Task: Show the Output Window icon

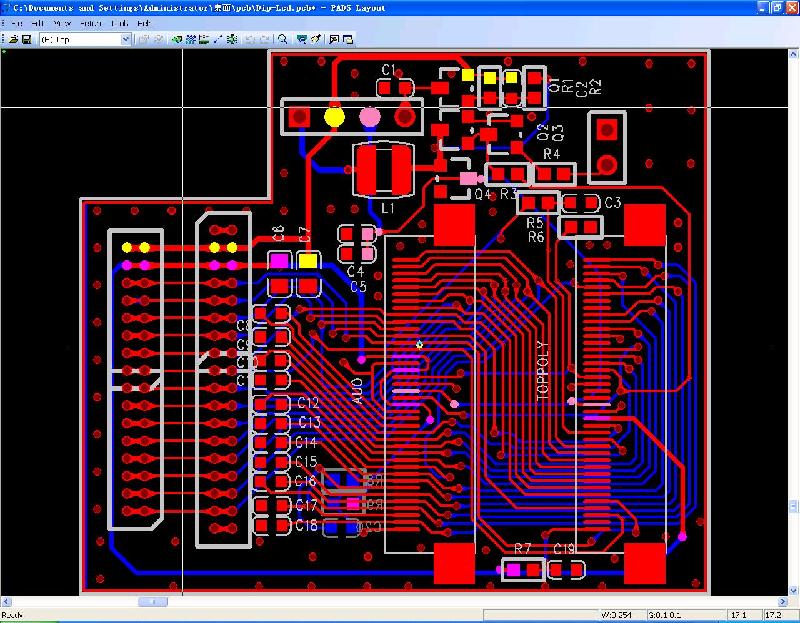Action: pyautogui.click(x=347, y=39)
